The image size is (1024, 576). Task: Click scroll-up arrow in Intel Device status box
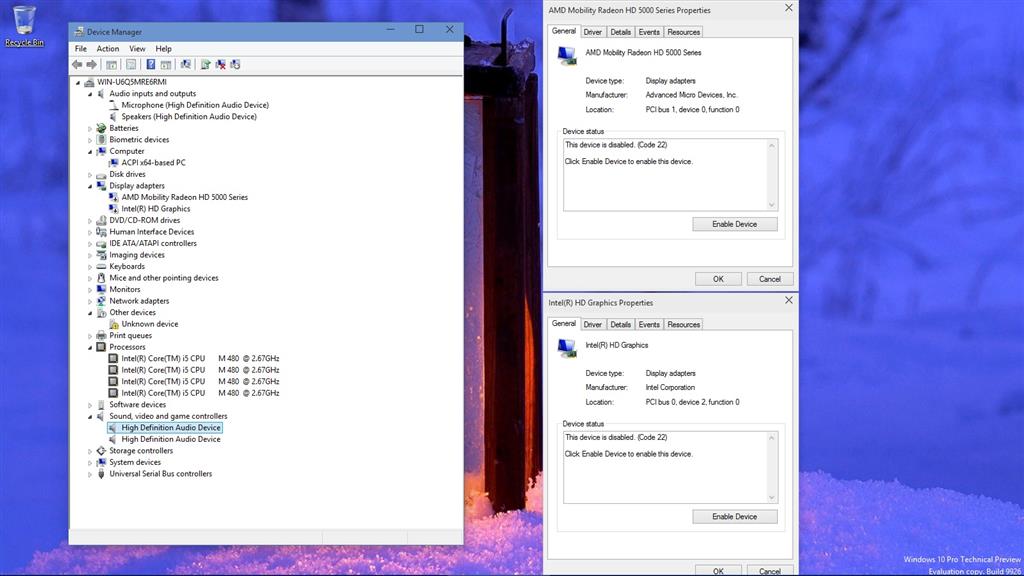coord(771,438)
